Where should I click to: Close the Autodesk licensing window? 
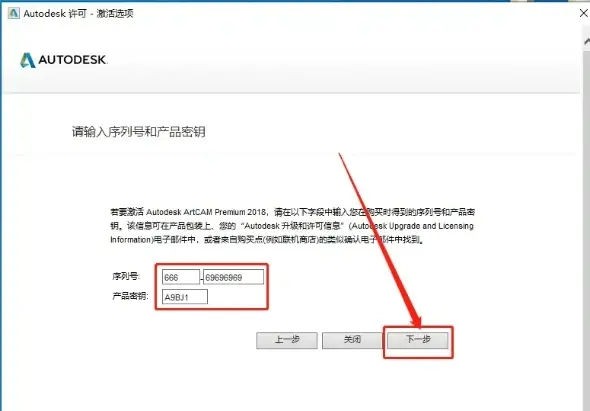pos(583,14)
